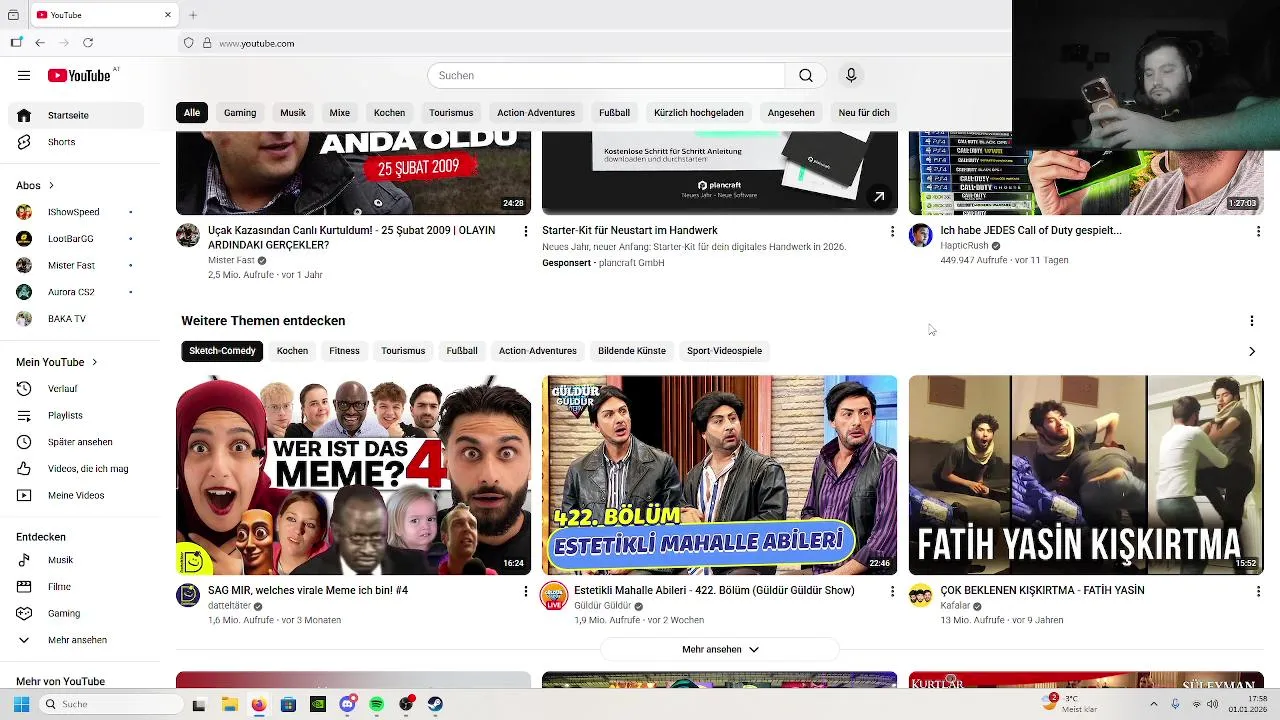Open a new browser tab
This screenshot has height=720, width=1280.
tap(193, 15)
